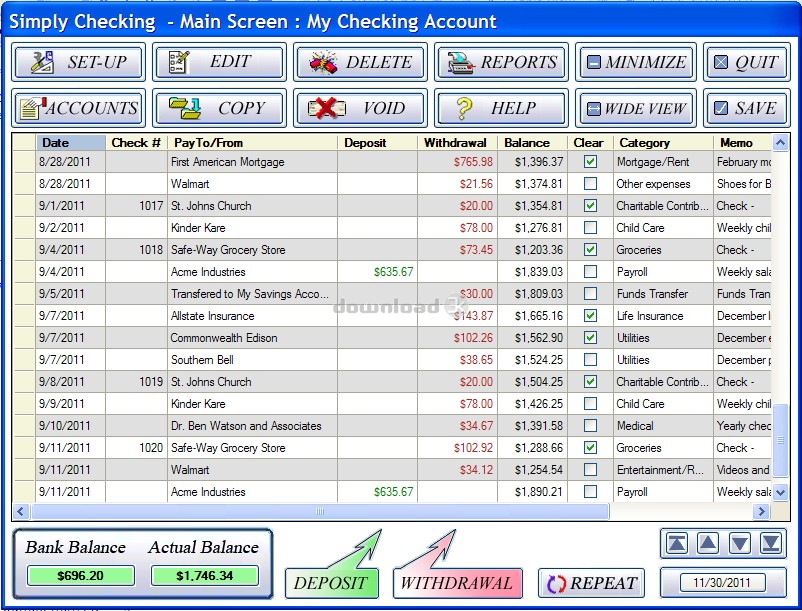Click the MINIMIZE button
The width and height of the screenshot is (802, 611).
tap(636, 62)
